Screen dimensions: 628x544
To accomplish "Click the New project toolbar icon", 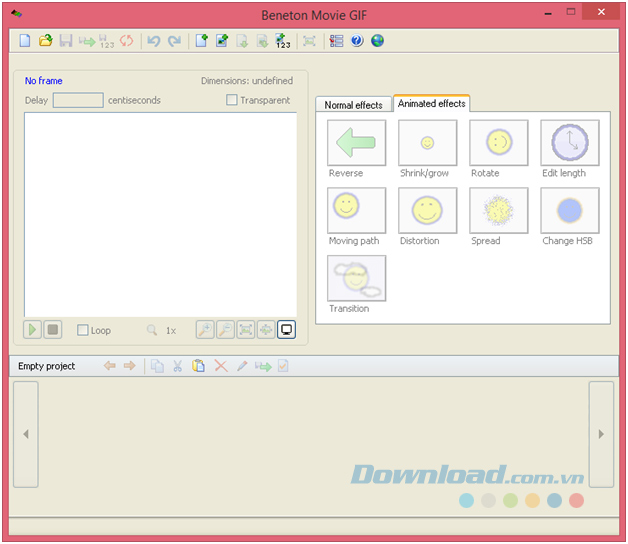I will pos(26,41).
